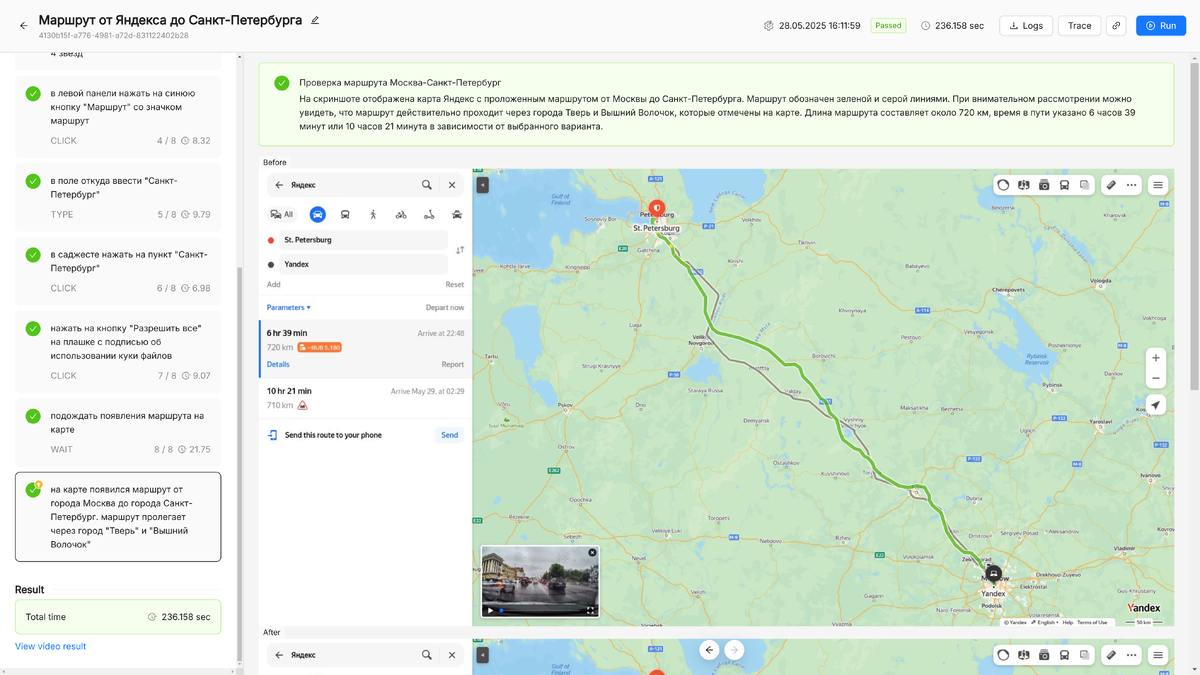Click Report on the first route
The width and height of the screenshot is (1200, 675).
[x=453, y=365]
